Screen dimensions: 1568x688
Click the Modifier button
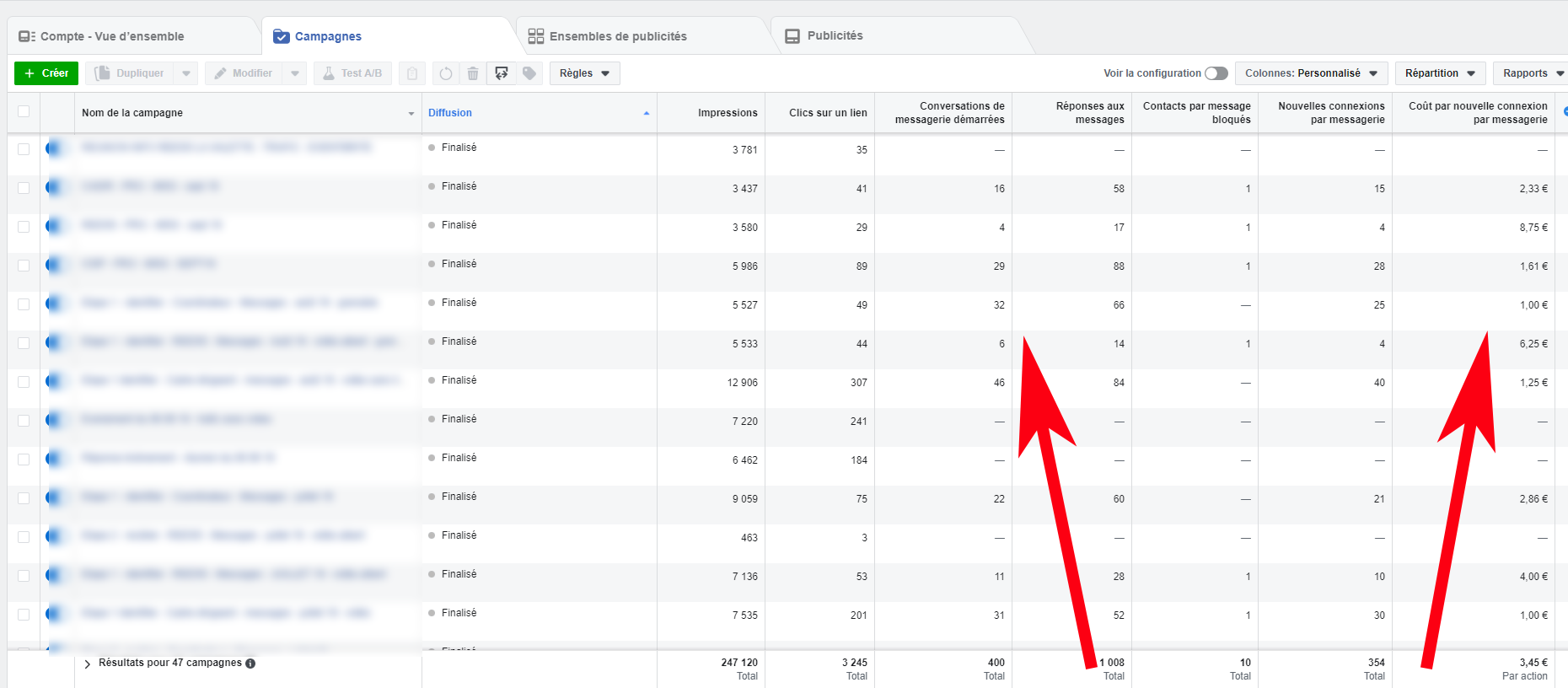(x=244, y=73)
